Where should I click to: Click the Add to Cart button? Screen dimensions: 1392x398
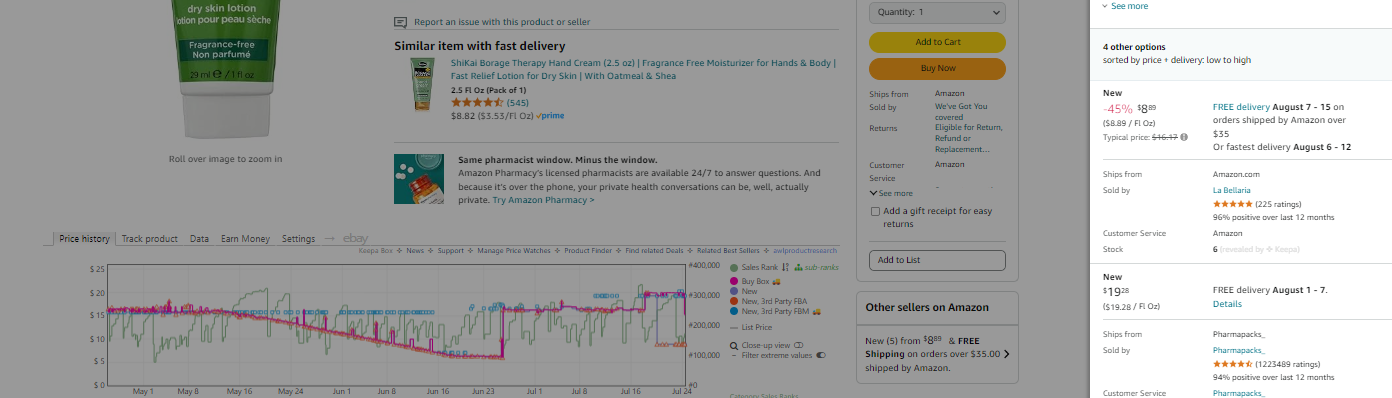coord(937,42)
